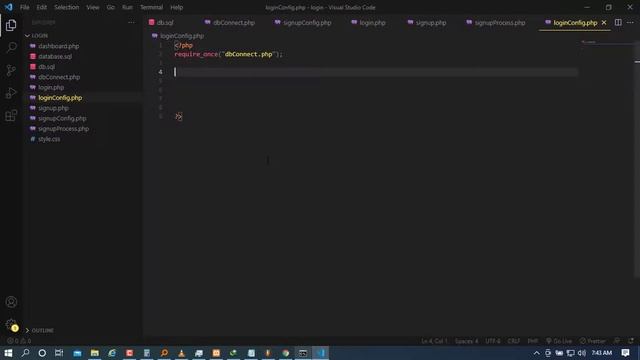Open Task View on the taskbar
Viewport: 640px width, 360px height.
coord(59,353)
